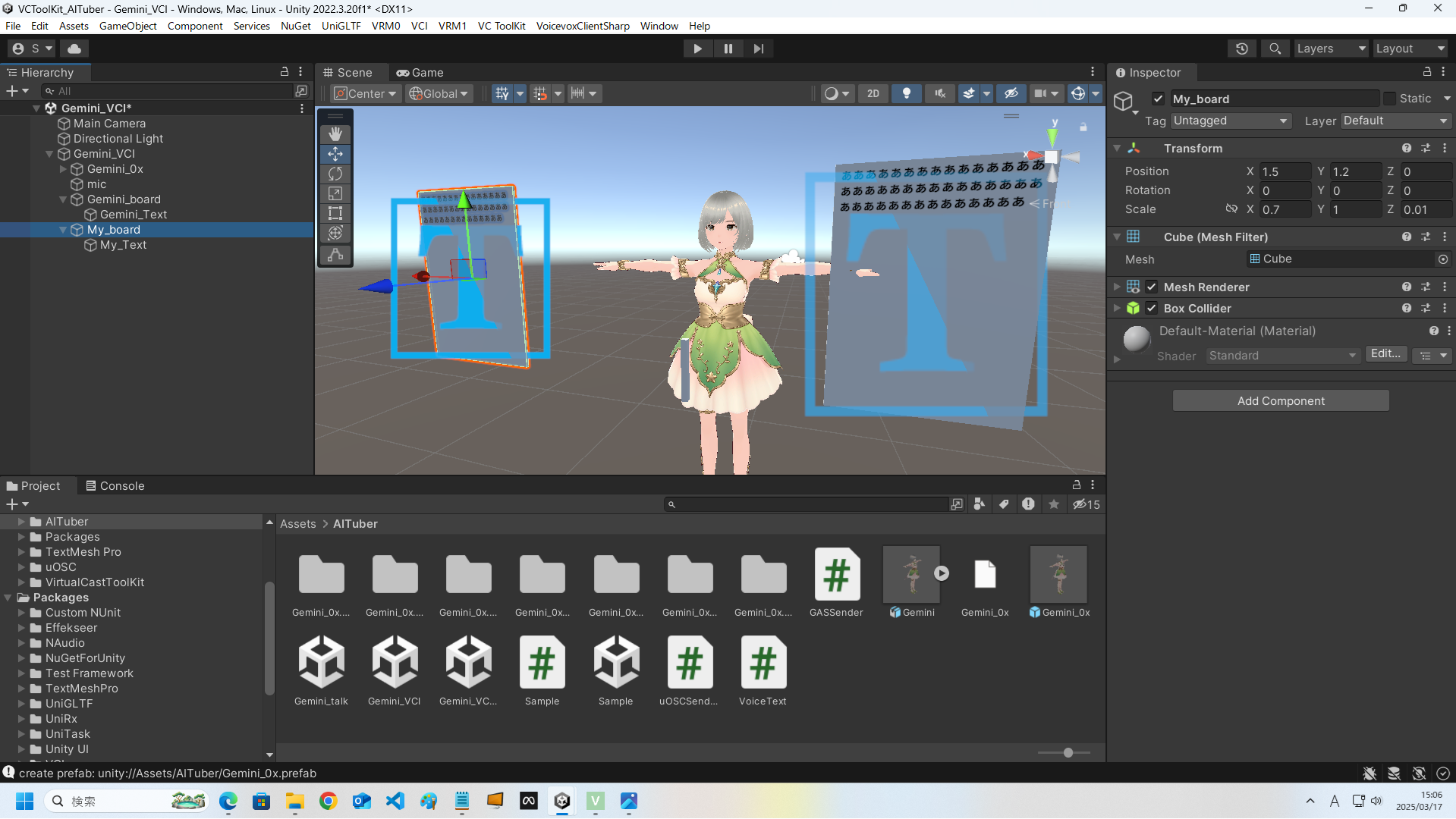Open the VC ToolKit menu
Screen dimensions: 1456x819
coord(502,26)
